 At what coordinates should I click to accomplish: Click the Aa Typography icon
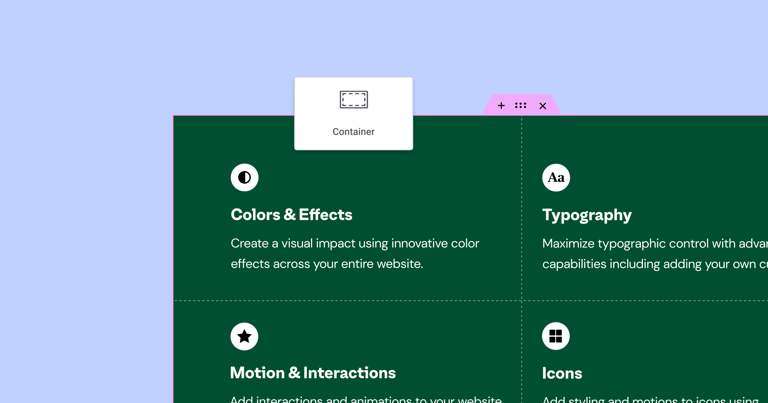(x=556, y=177)
